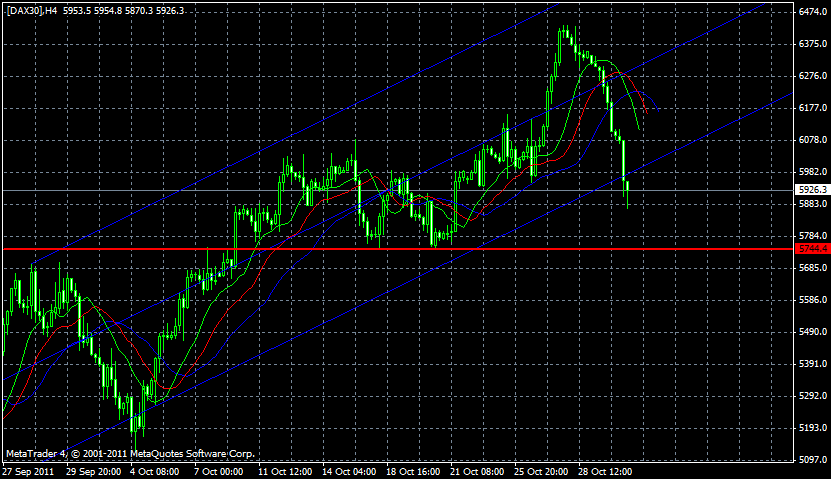
Task: Click the 5391.0 price axis label
Action: (x=813, y=363)
